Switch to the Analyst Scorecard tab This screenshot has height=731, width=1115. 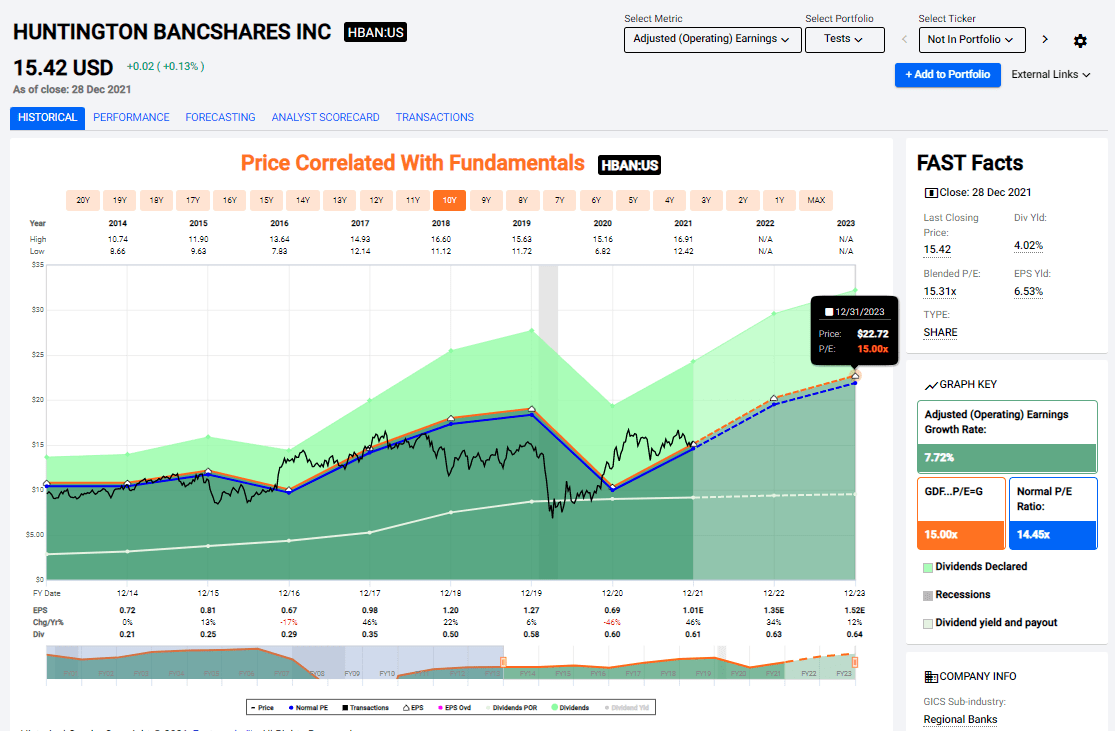pos(325,118)
